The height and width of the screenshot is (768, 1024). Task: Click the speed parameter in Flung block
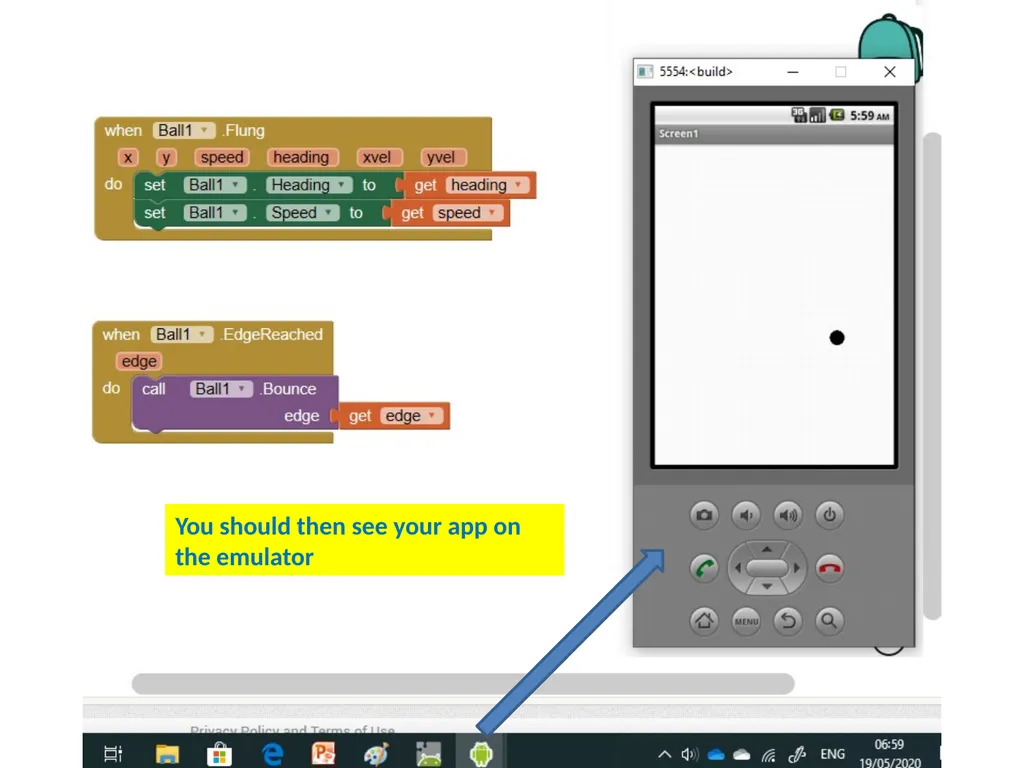click(x=222, y=157)
